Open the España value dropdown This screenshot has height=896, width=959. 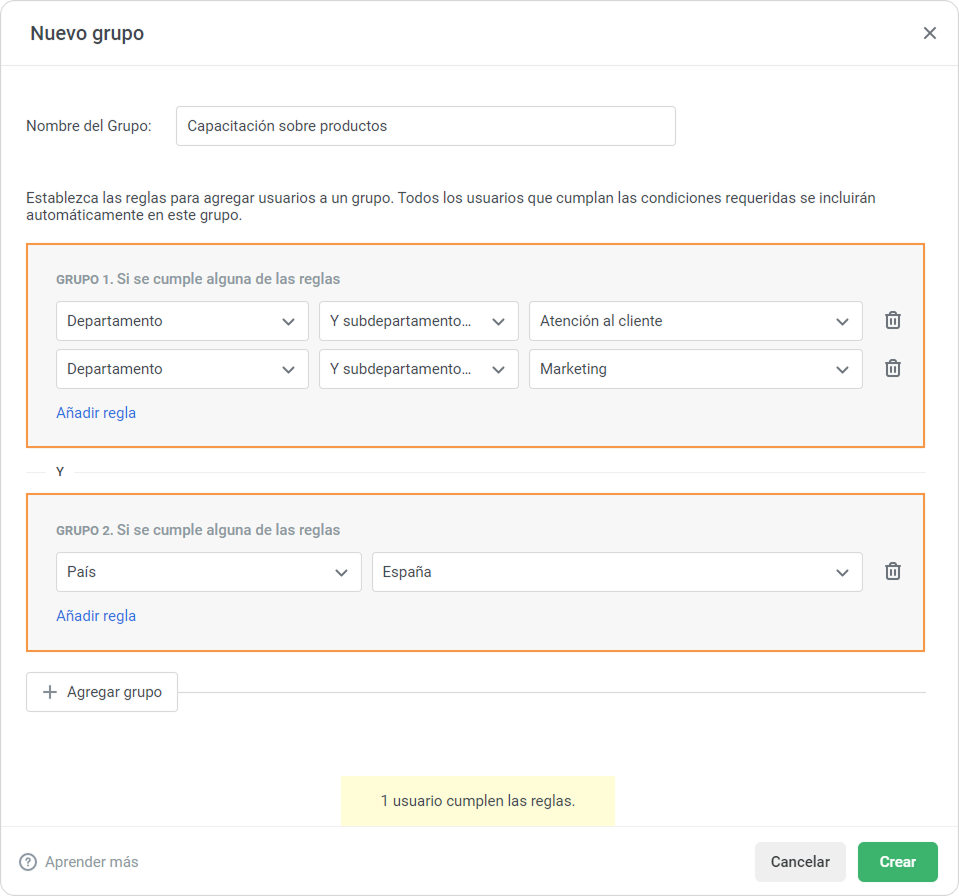pos(616,572)
